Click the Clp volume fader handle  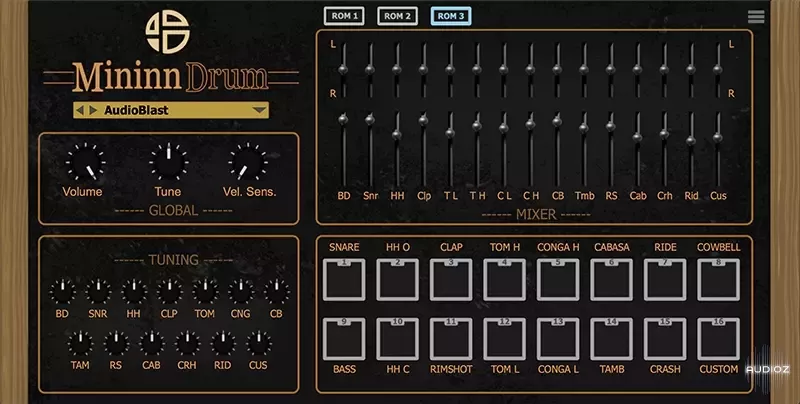pos(423,120)
